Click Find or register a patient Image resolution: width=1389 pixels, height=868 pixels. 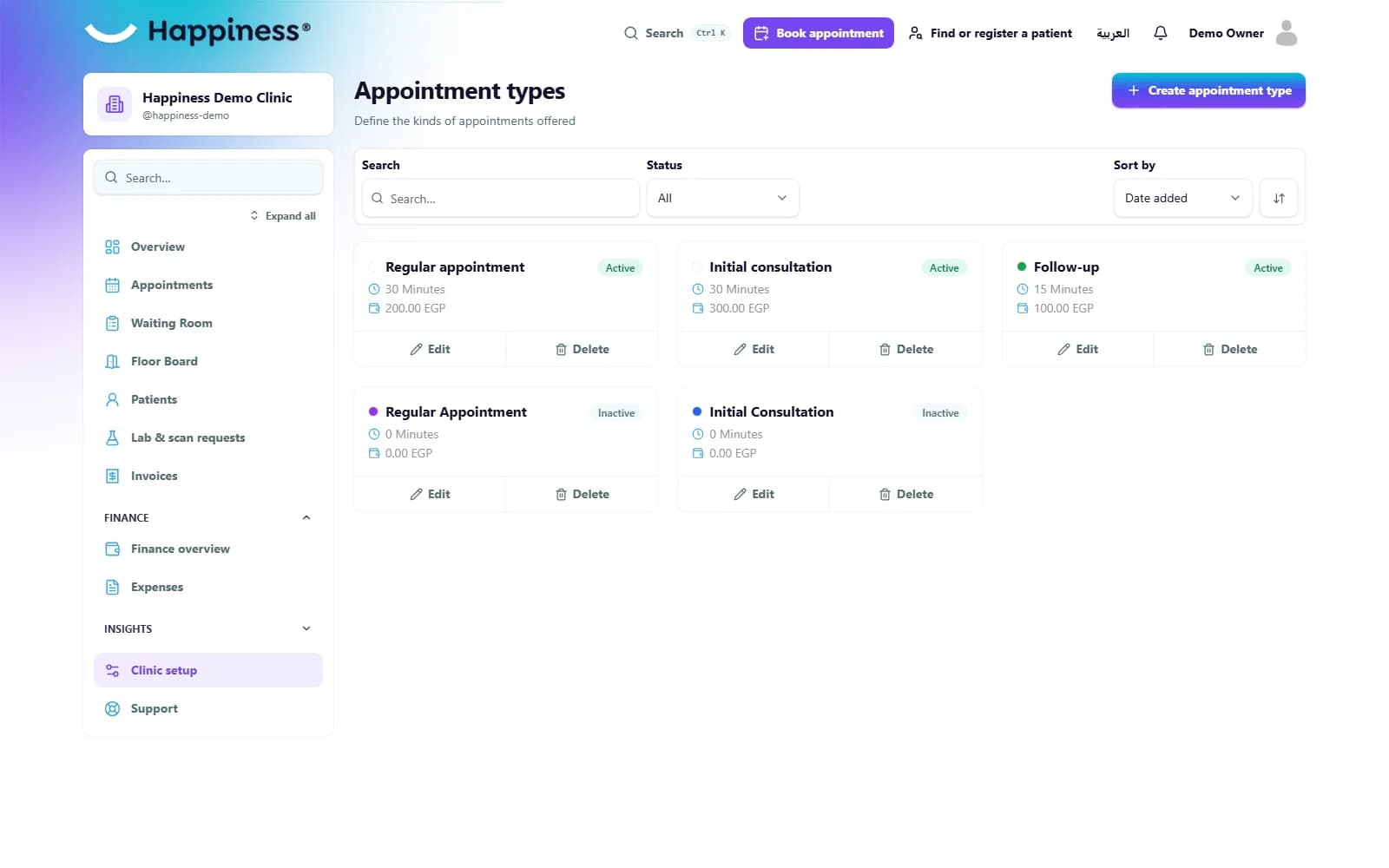click(990, 33)
